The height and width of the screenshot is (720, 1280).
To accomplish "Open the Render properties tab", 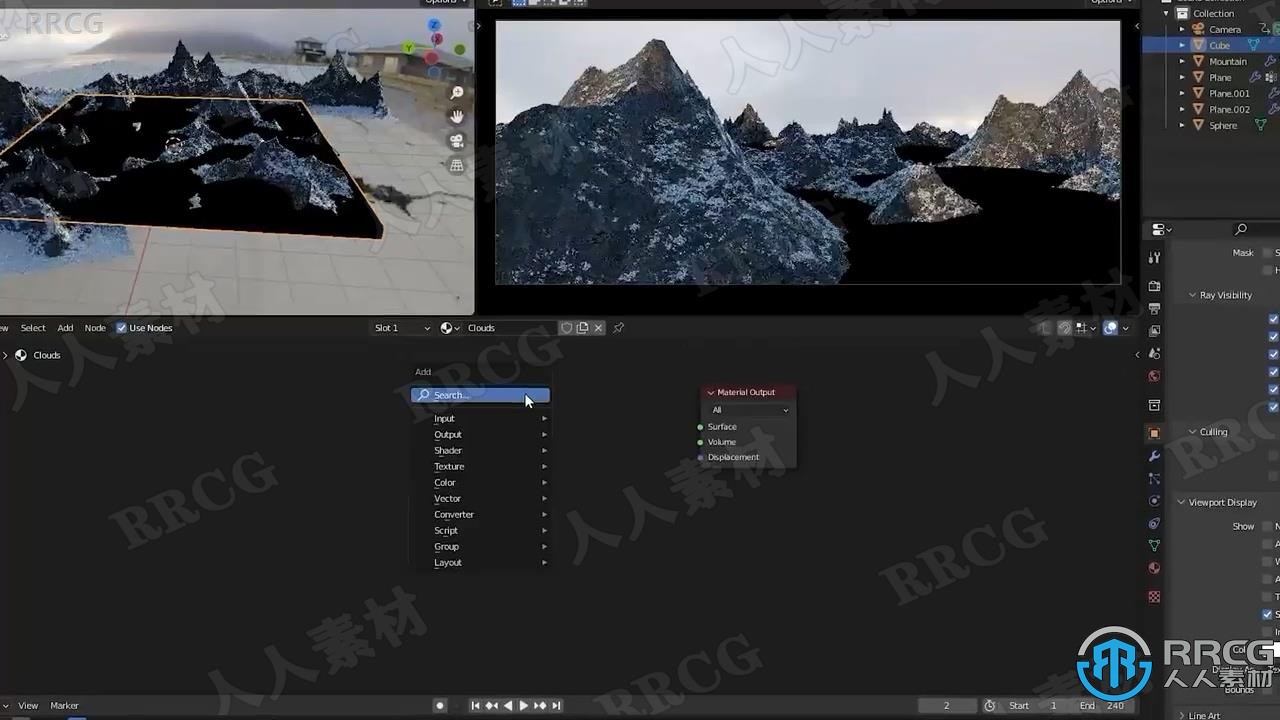I will click(x=1154, y=286).
